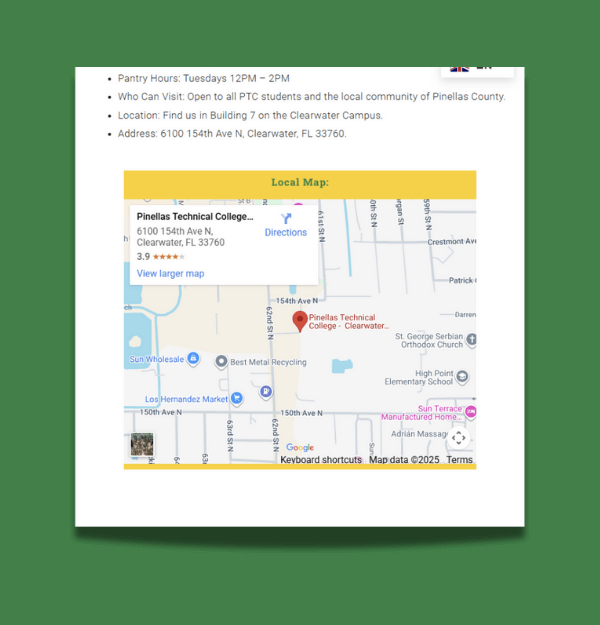The height and width of the screenshot is (625, 600).
Task: Click the Sun Terrace Manufactured Home marker
Action: tap(470, 412)
